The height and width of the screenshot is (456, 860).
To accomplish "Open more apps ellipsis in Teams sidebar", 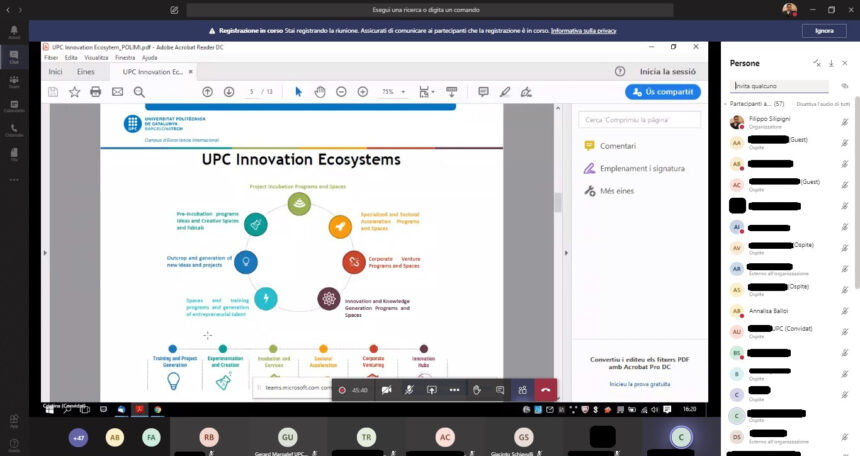I will click(x=14, y=179).
